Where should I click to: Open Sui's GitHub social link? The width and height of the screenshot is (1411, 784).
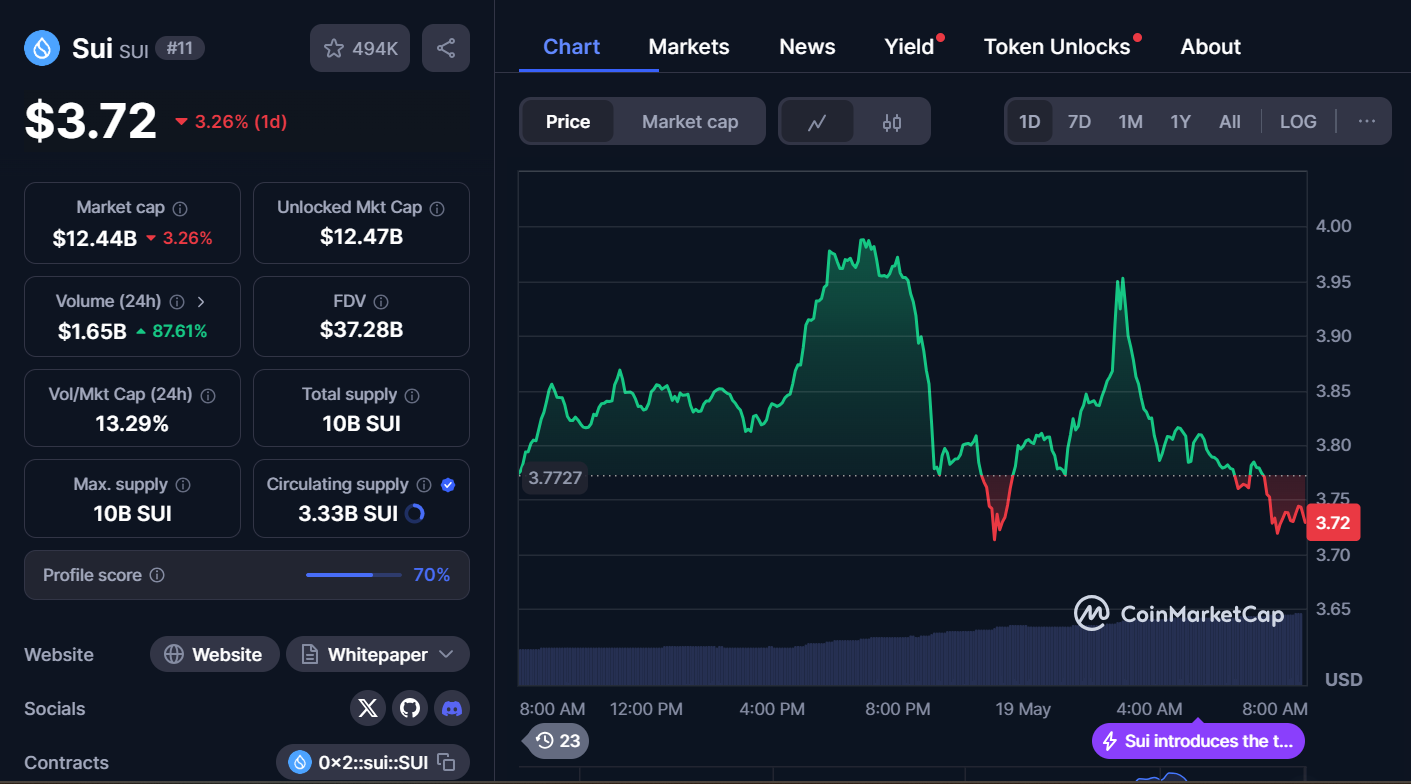point(410,708)
